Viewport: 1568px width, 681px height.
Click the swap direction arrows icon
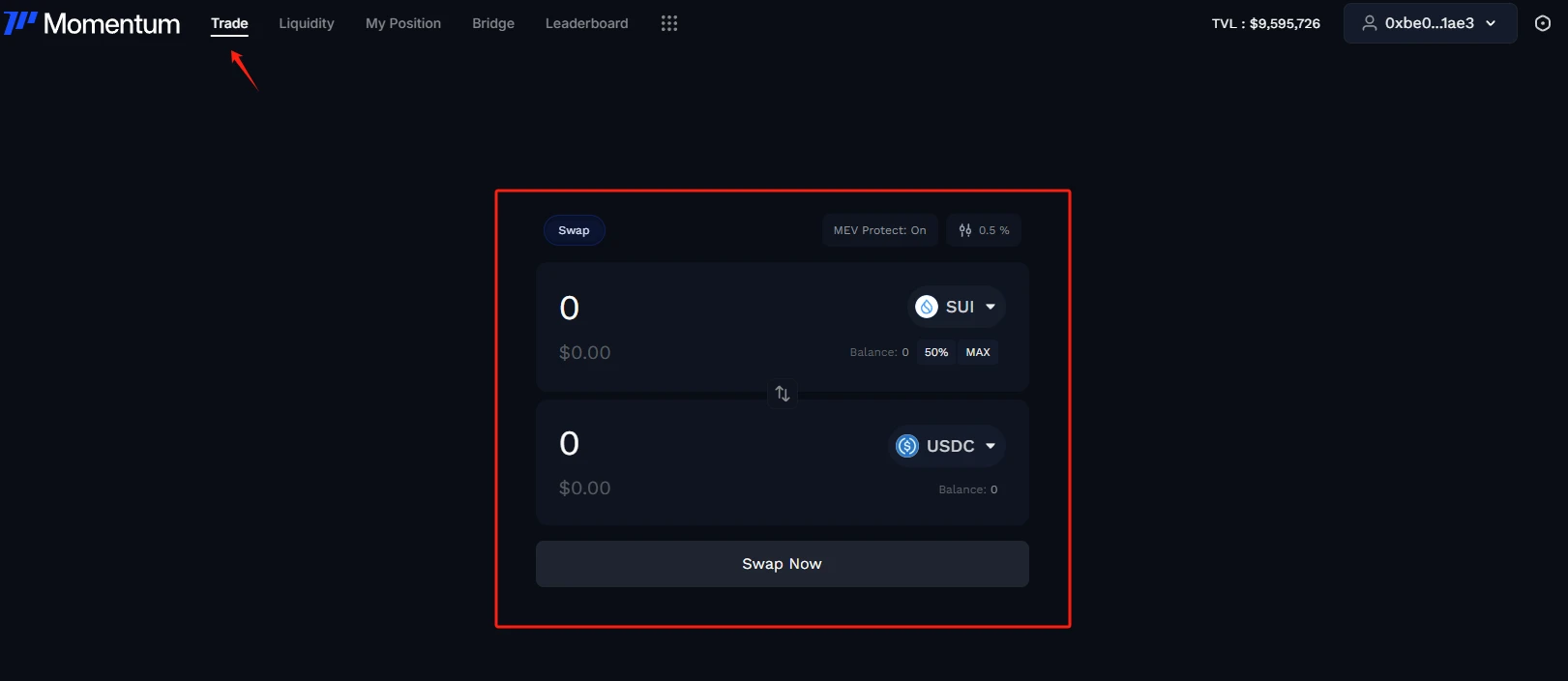click(783, 394)
